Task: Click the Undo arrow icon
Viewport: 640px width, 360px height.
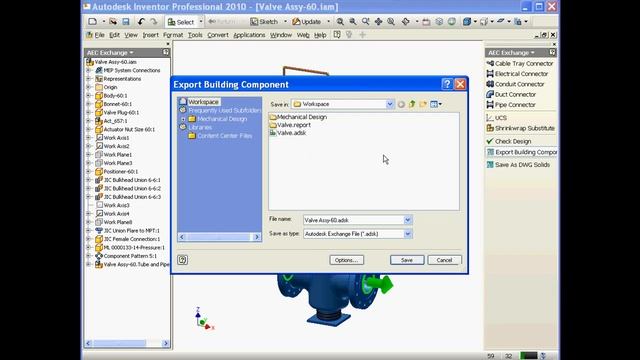Action: coord(141,22)
